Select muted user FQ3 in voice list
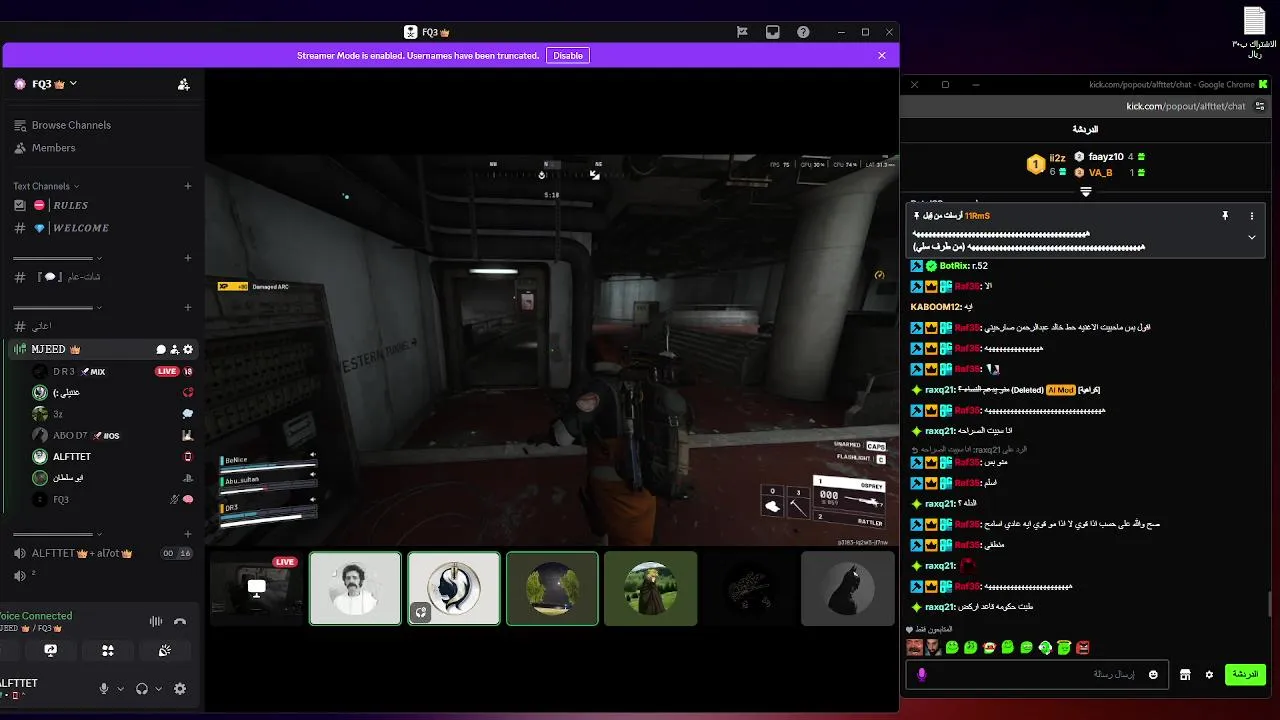This screenshot has width=1280, height=720. click(x=61, y=499)
